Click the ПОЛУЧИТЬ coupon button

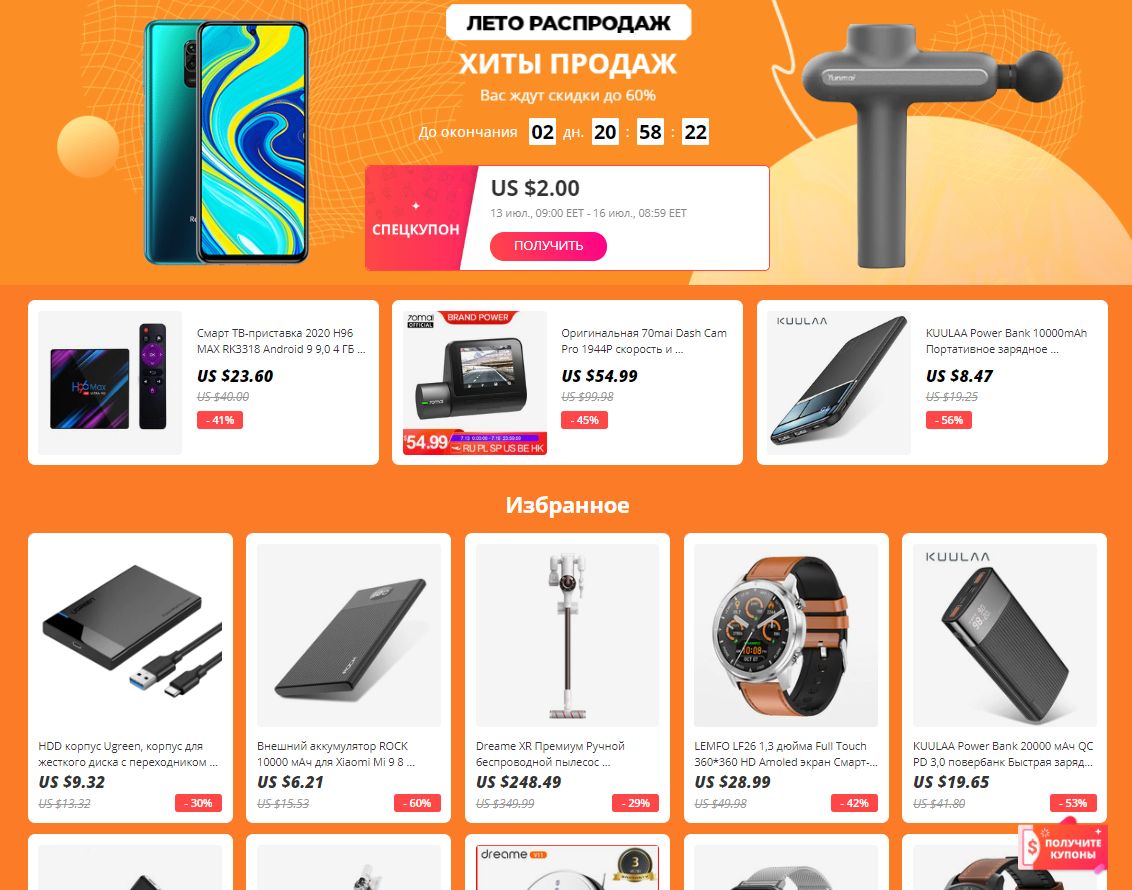click(x=548, y=246)
